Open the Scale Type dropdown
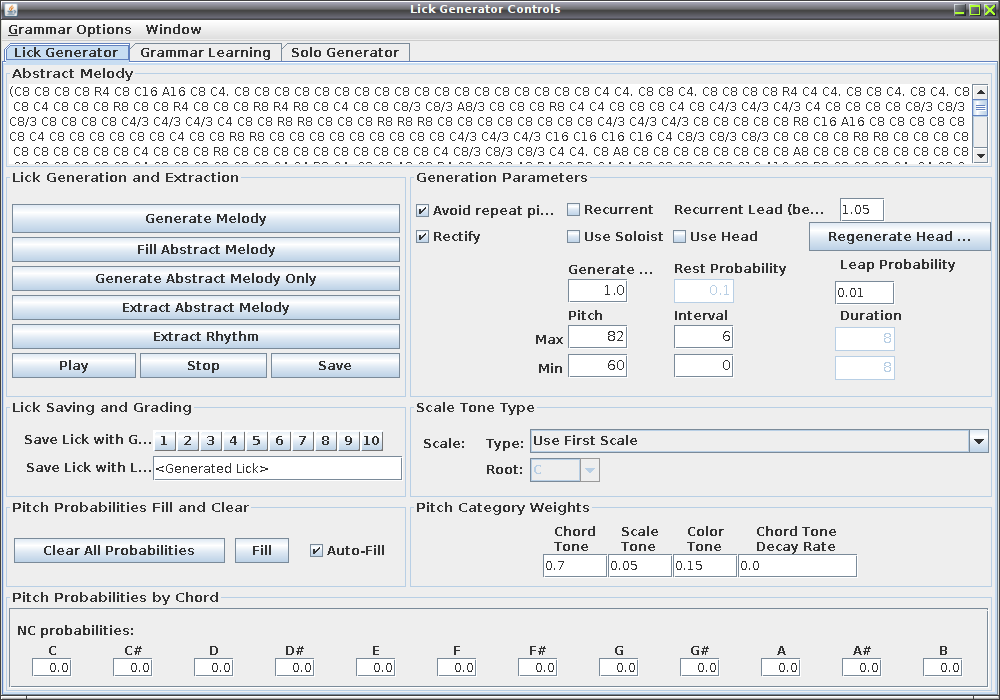 coord(978,441)
